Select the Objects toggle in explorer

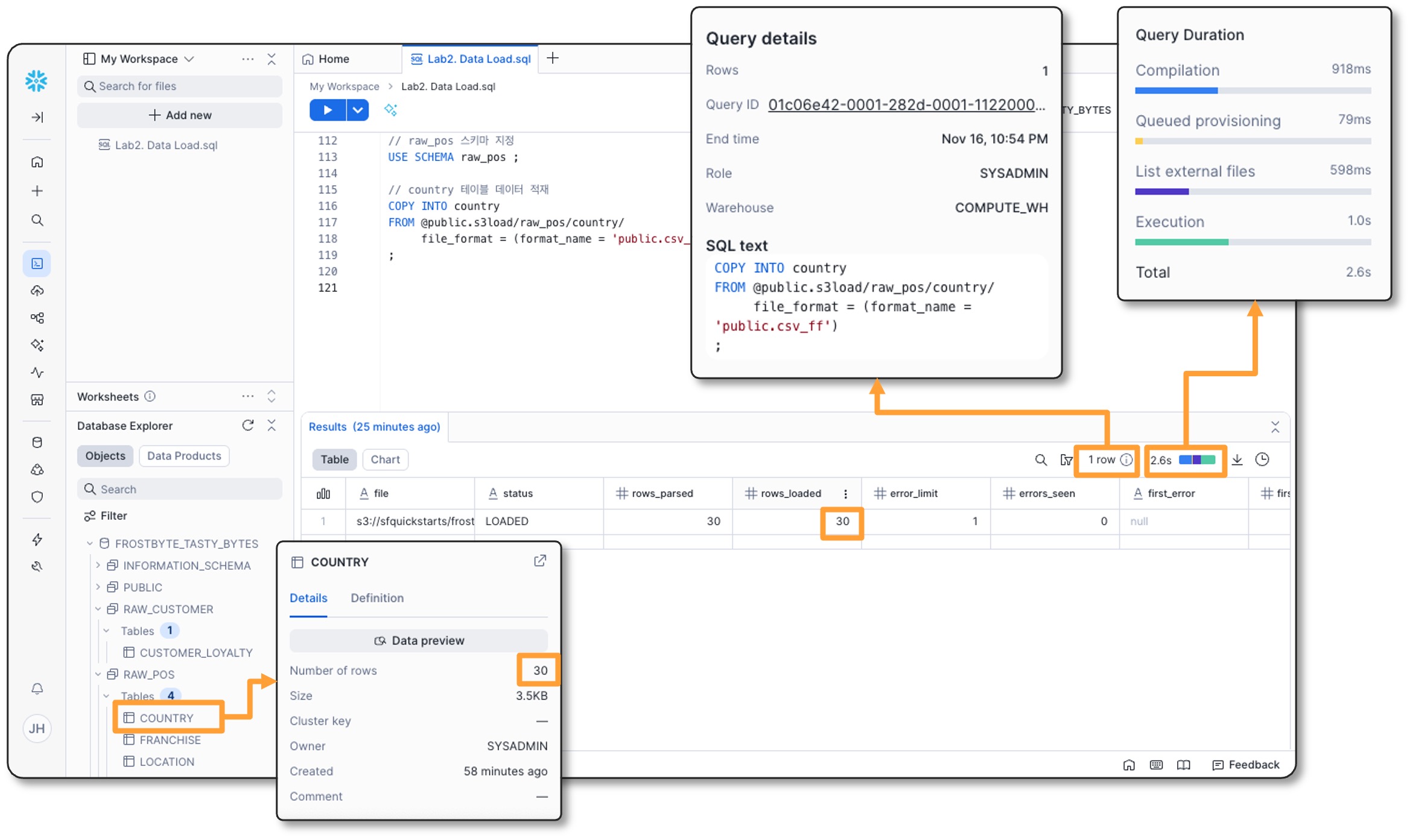pos(105,456)
